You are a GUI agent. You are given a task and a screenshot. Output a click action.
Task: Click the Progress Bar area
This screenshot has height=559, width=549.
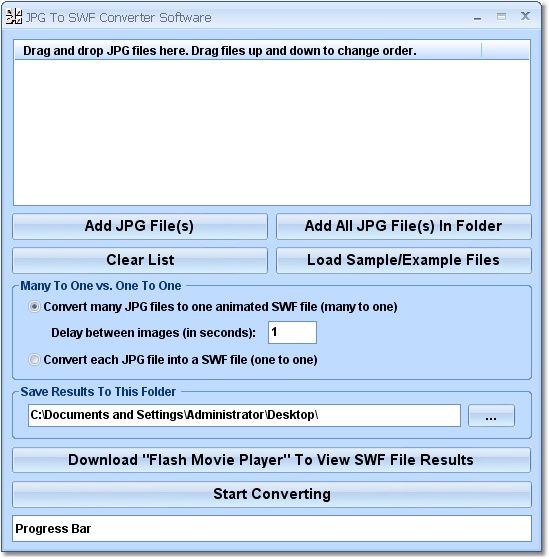[x=272, y=528]
